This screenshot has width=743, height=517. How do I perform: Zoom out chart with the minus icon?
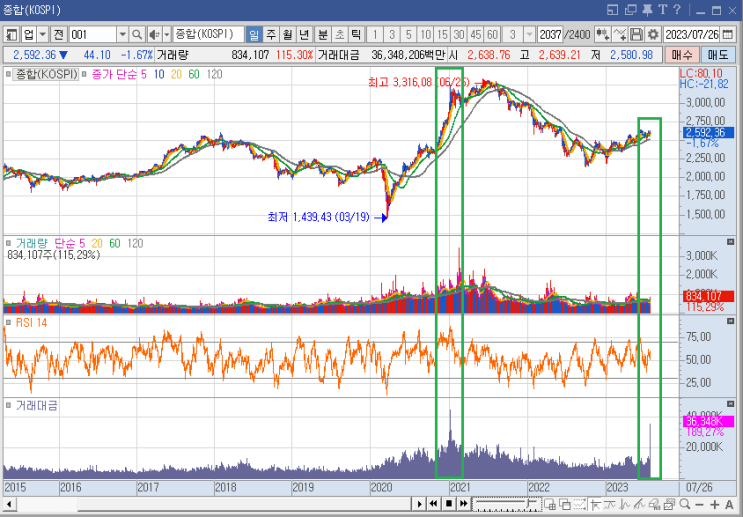coord(699,505)
